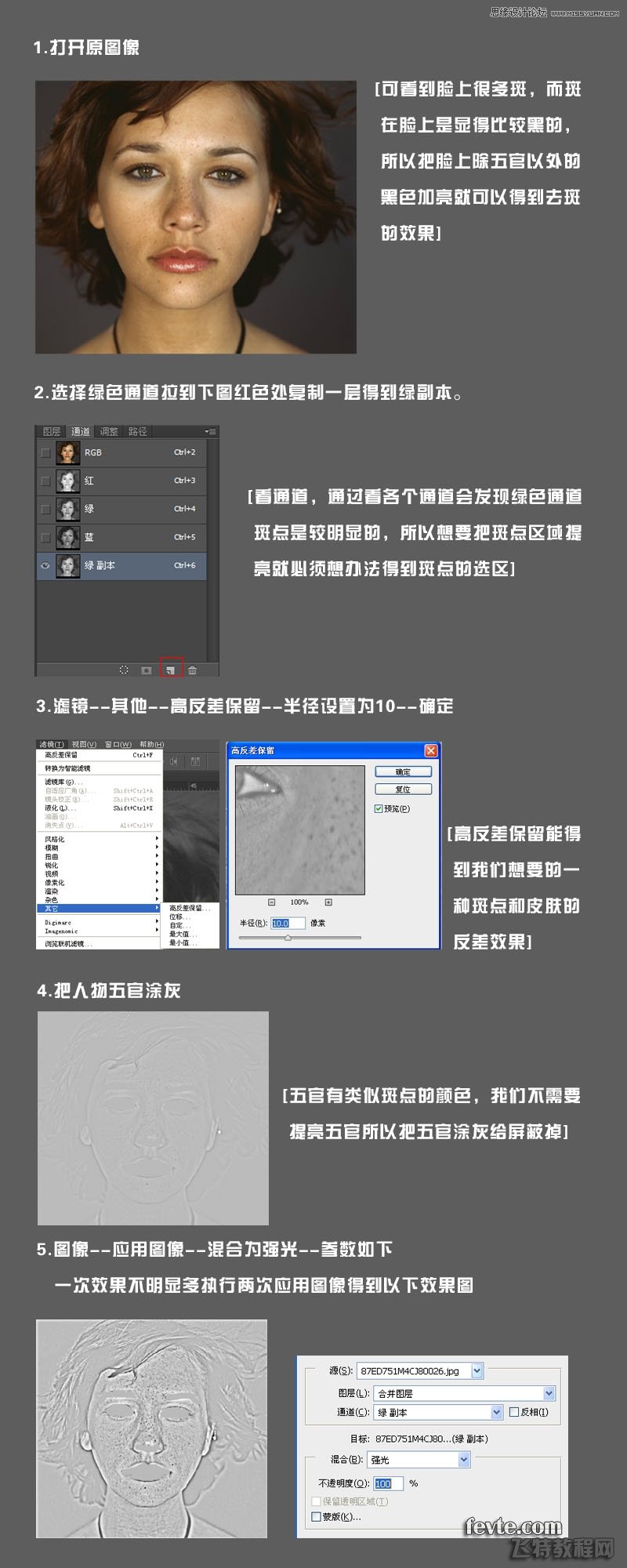The image size is (627, 1568).
Task: Click the zoom out minus in High Pass preview
Action: tap(272, 902)
